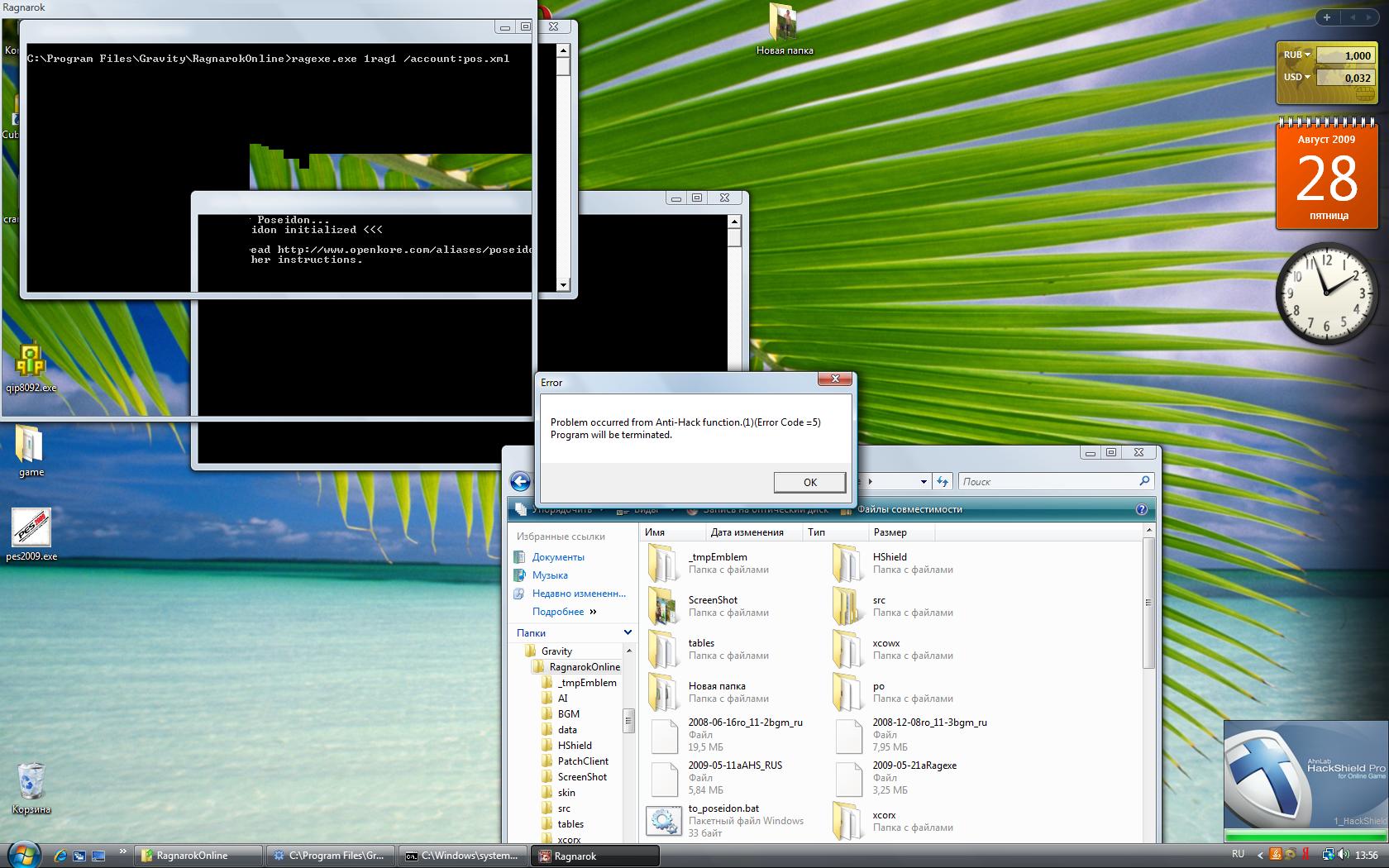Image resolution: width=1389 pixels, height=868 pixels.
Task: Click the refresh icon beside the address bar
Action: [943, 481]
